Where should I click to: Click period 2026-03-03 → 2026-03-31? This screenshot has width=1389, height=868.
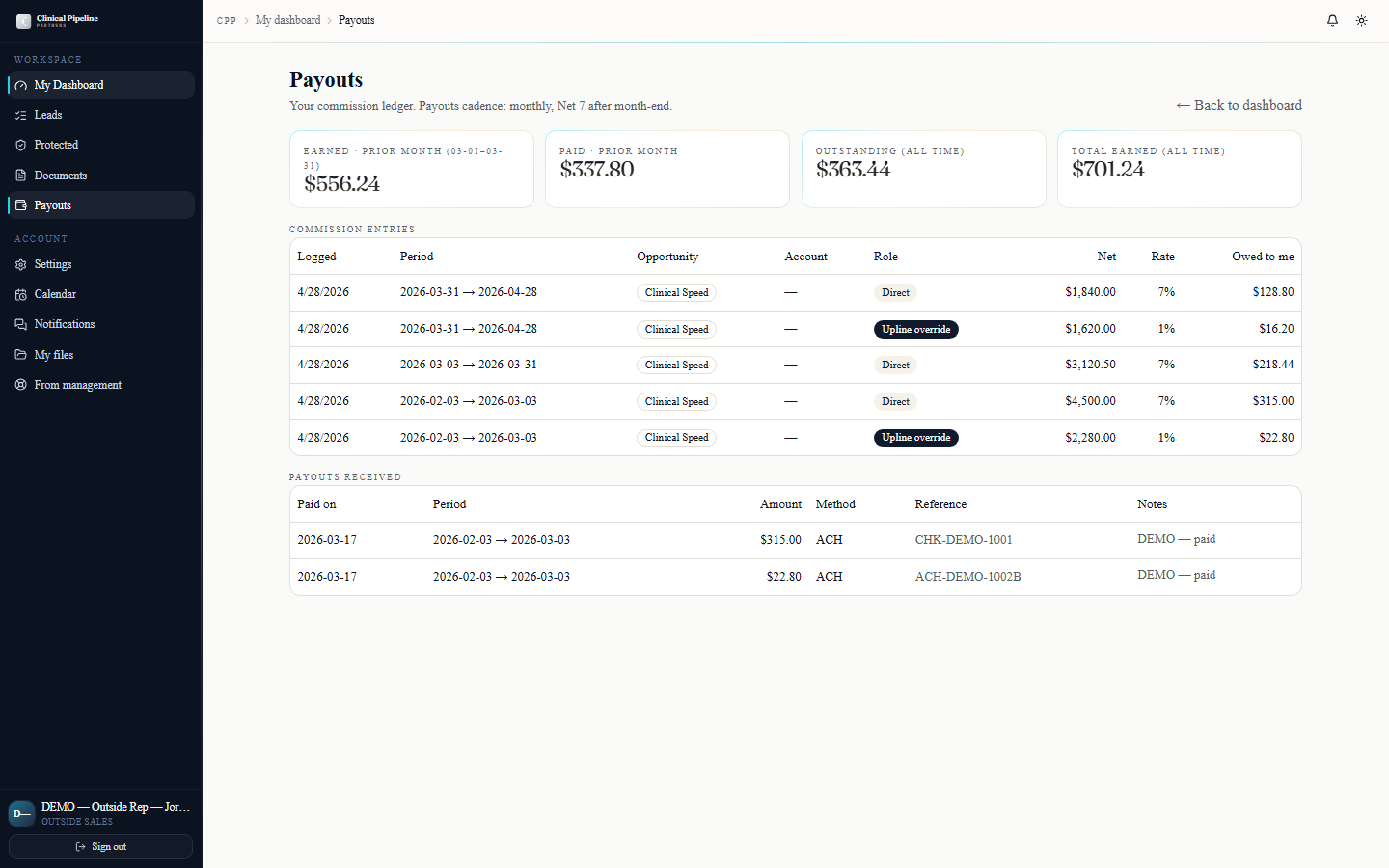[x=469, y=365]
